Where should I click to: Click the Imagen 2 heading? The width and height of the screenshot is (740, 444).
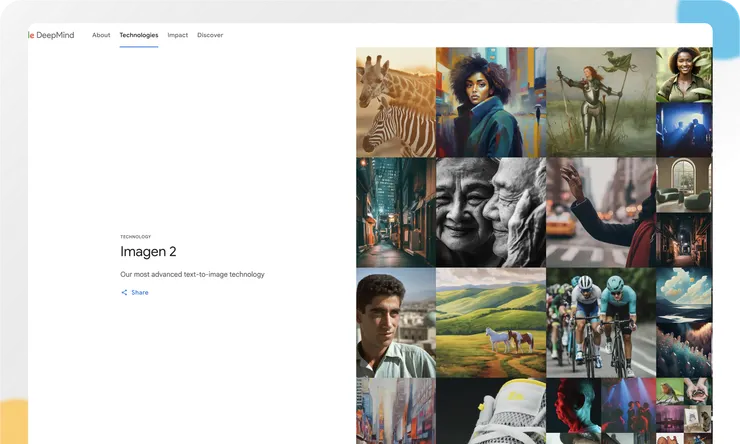pyautogui.click(x=148, y=251)
